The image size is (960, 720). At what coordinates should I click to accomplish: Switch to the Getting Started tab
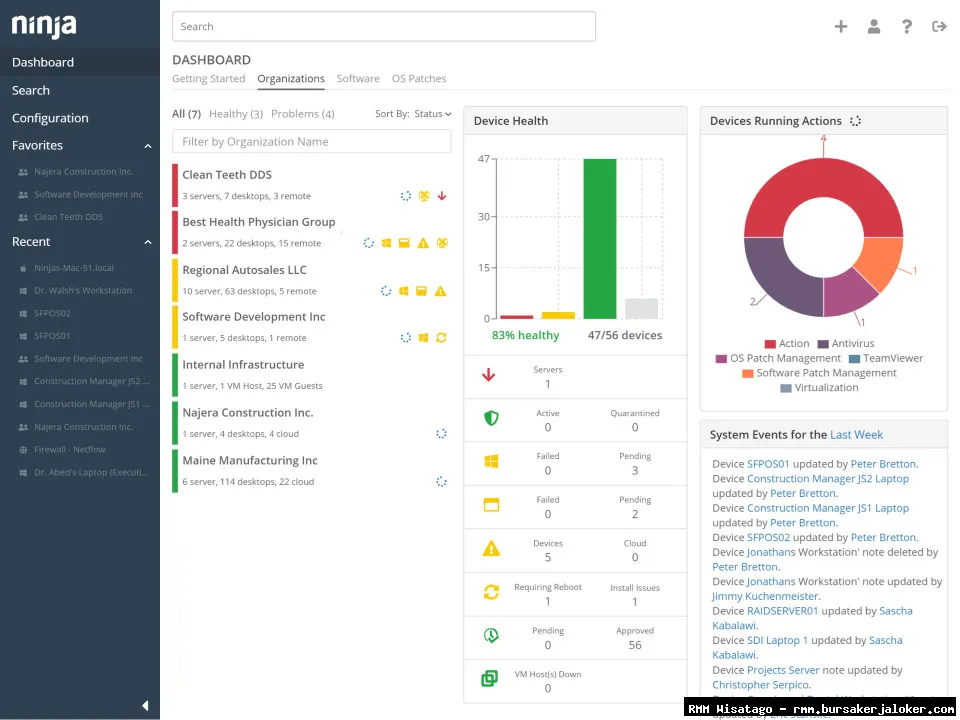(208, 78)
